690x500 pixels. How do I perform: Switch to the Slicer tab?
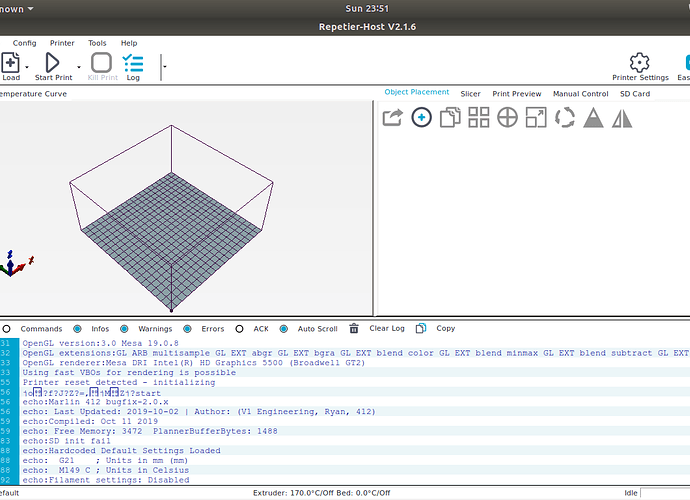click(470, 94)
